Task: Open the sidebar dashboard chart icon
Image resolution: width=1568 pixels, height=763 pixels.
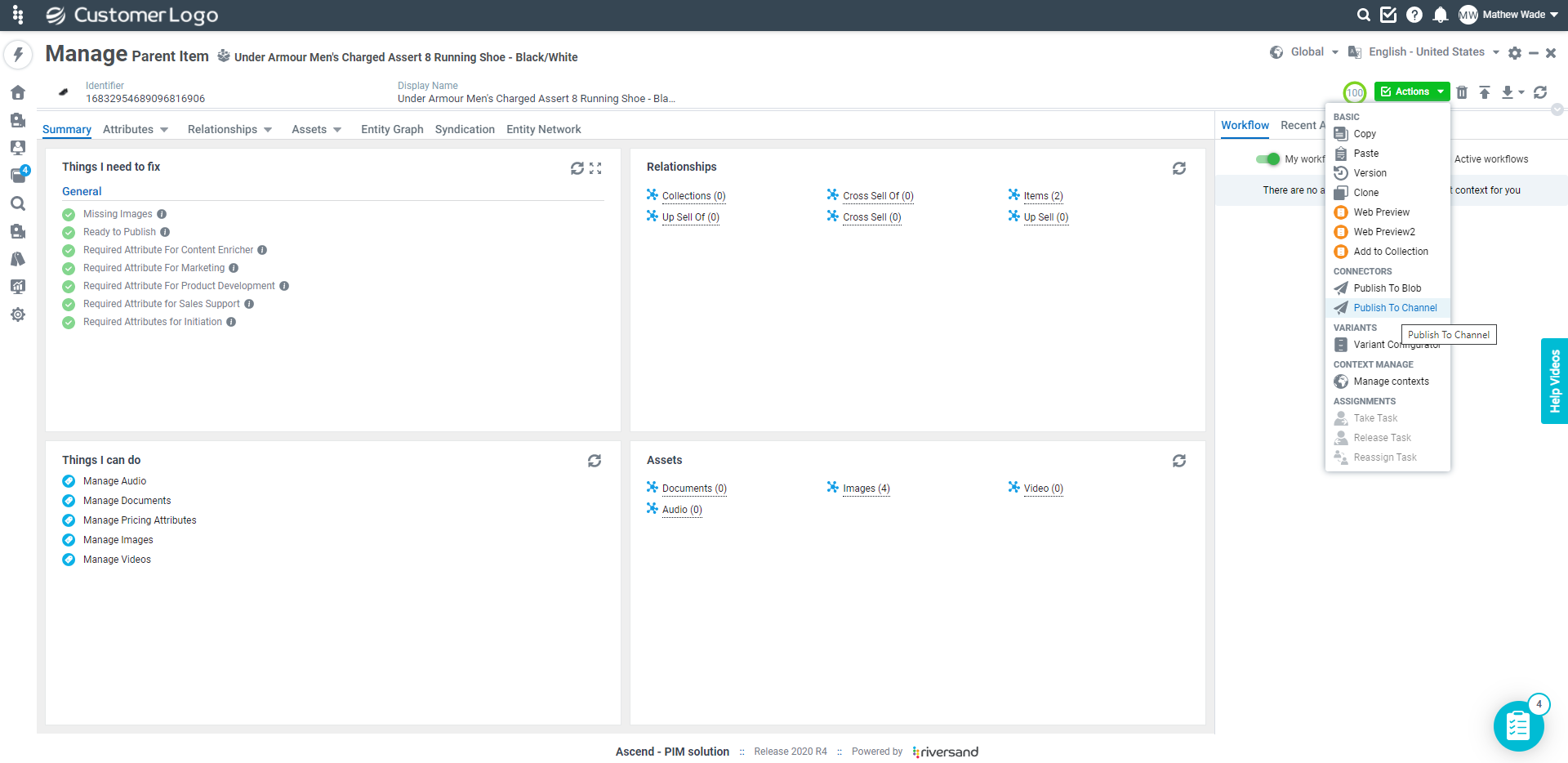Action: [18, 287]
